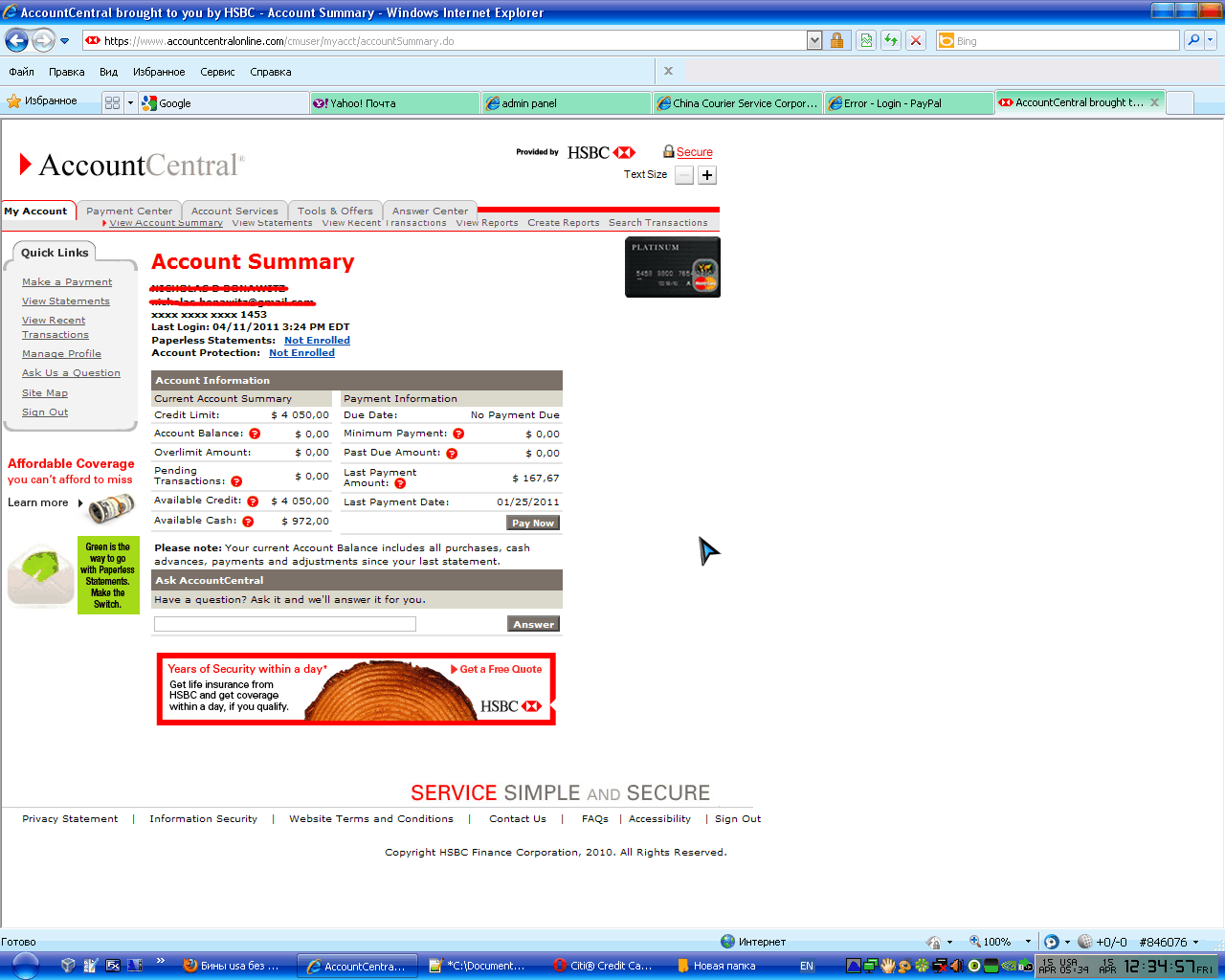Click Ask Us a Question quick link
Screen dimensions: 1225x980
[x=71, y=373]
